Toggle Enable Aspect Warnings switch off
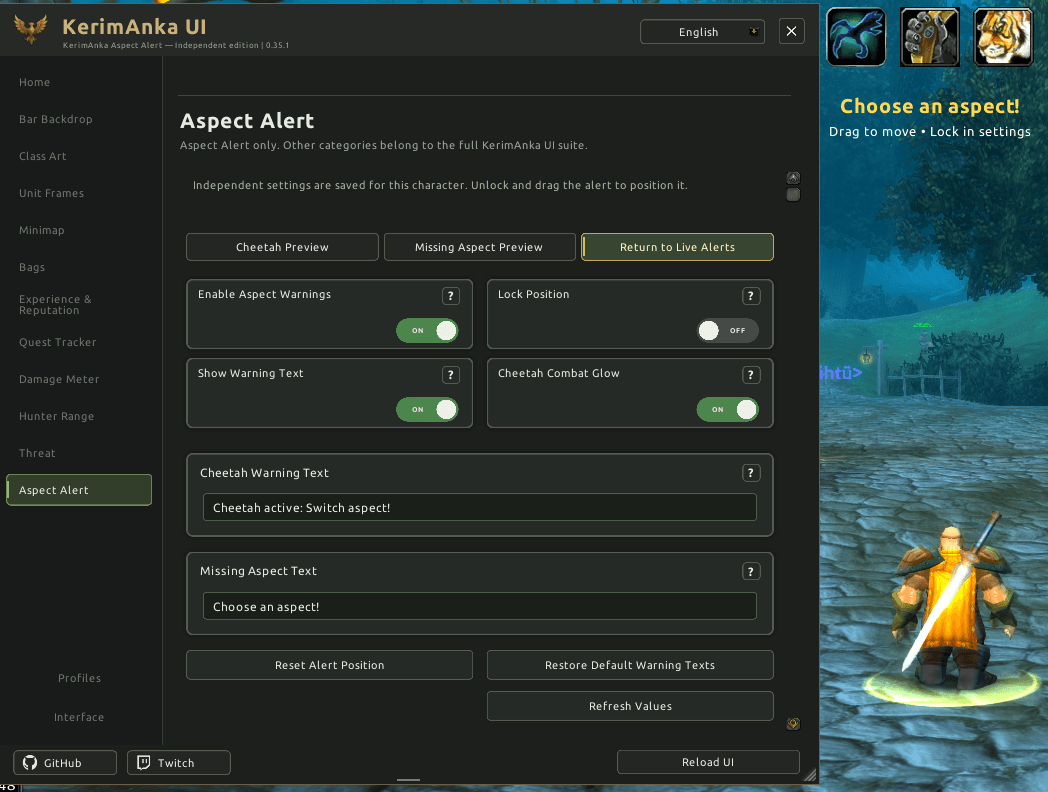The image size is (1048, 792). pyautogui.click(x=427, y=330)
